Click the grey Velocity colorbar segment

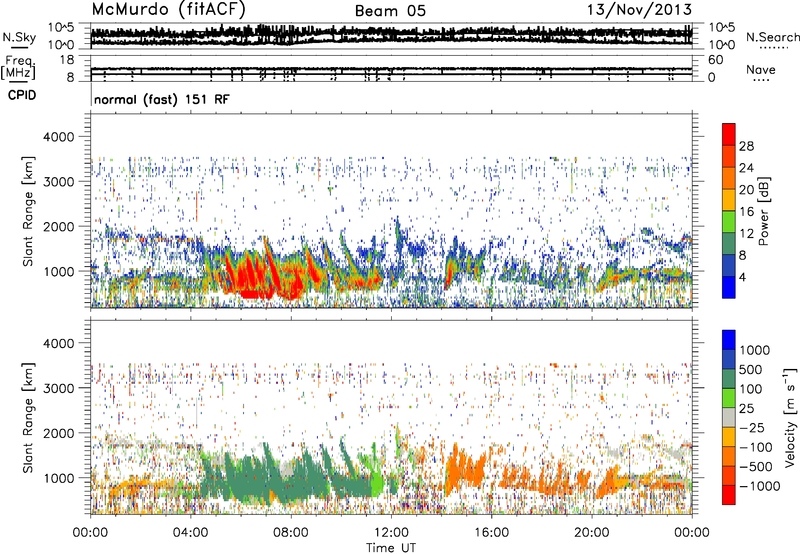click(729, 418)
